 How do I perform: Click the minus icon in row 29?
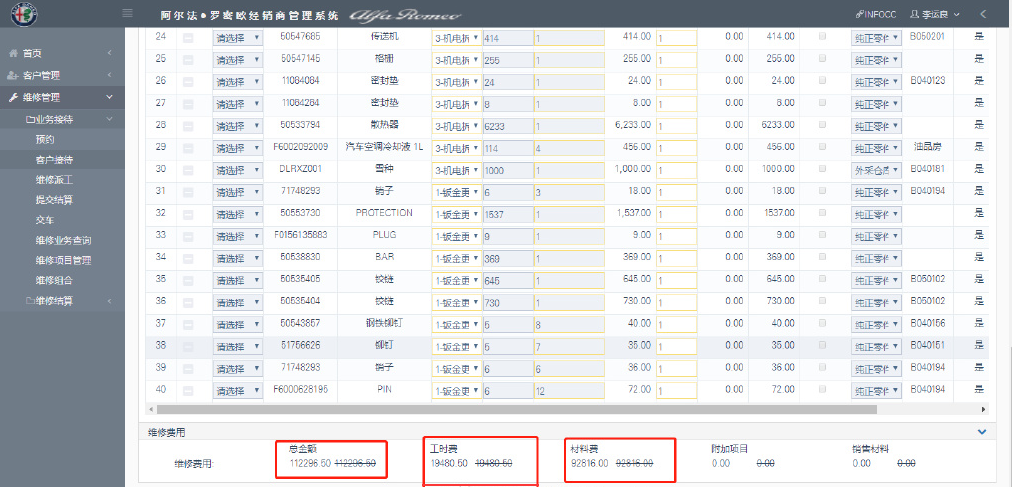click(188, 148)
